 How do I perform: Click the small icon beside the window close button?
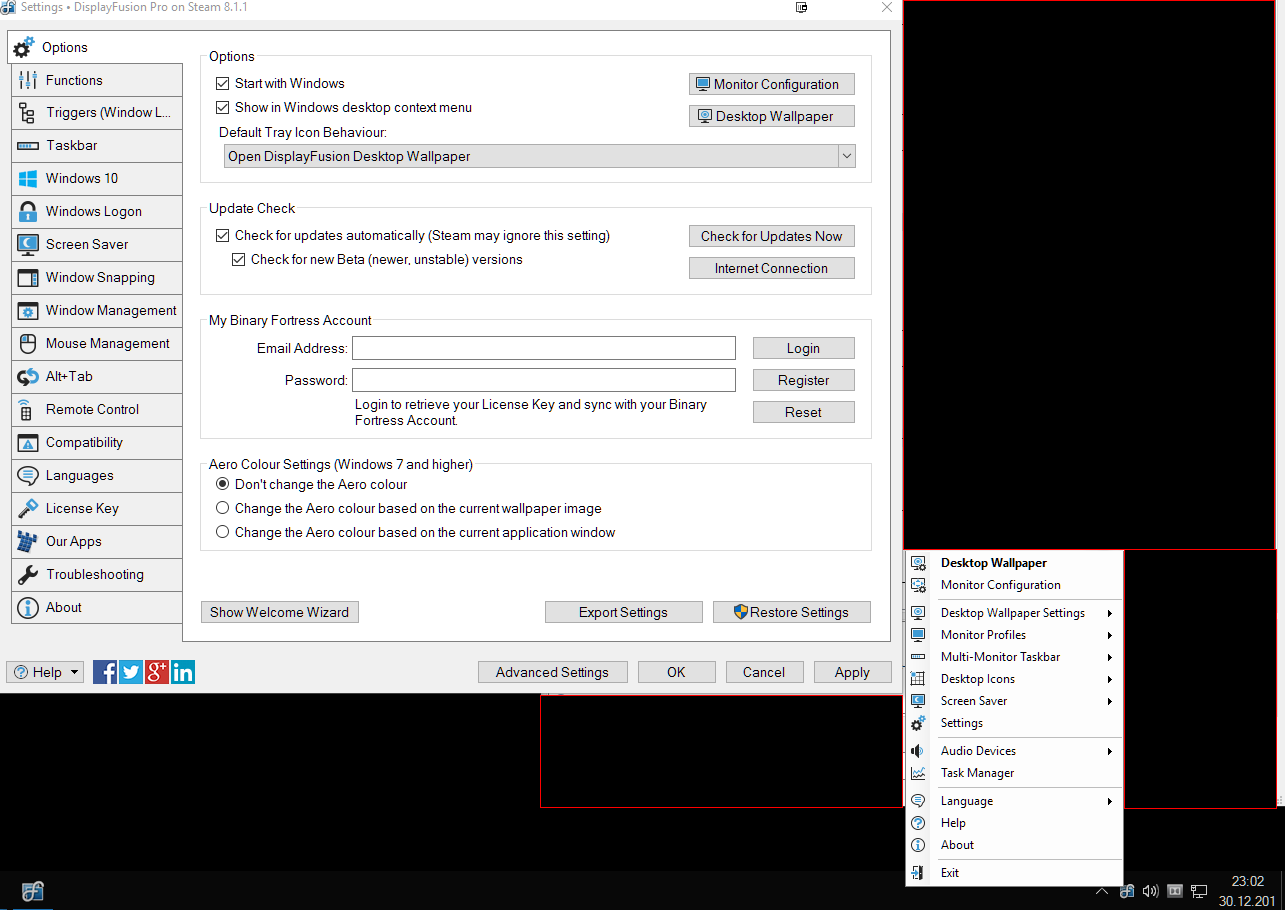click(802, 7)
